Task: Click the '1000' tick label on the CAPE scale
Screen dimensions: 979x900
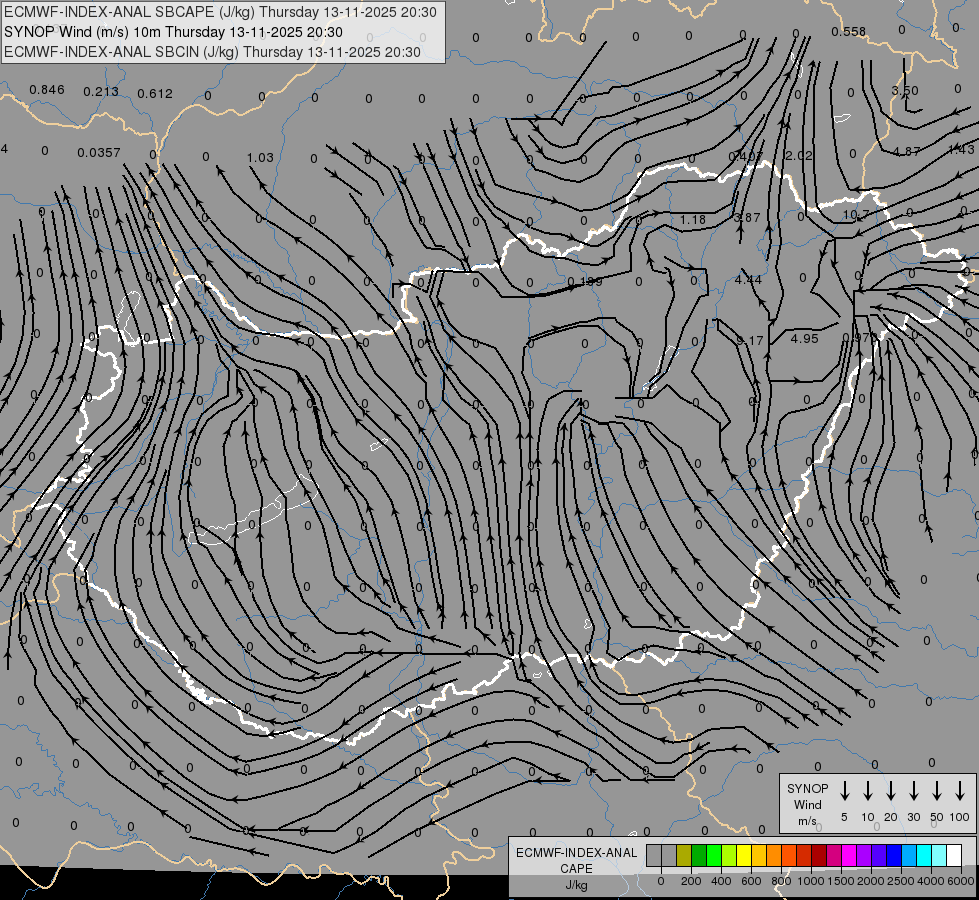Action: click(811, 881)
